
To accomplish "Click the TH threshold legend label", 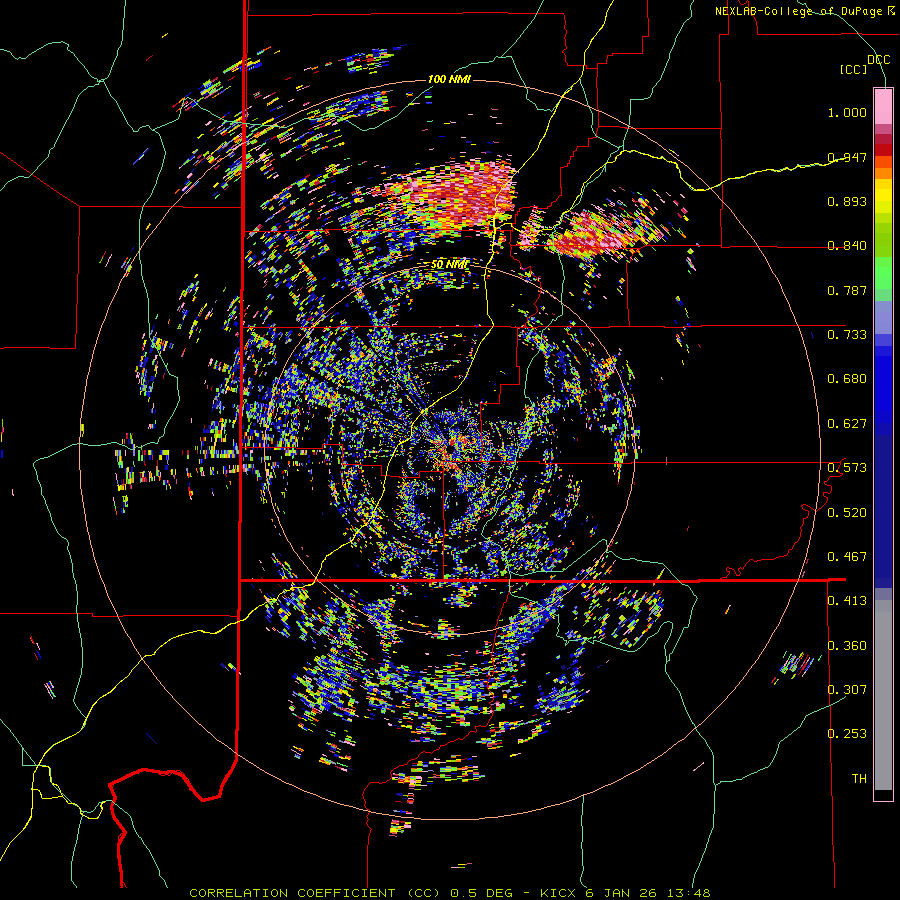I will (859, 779).
